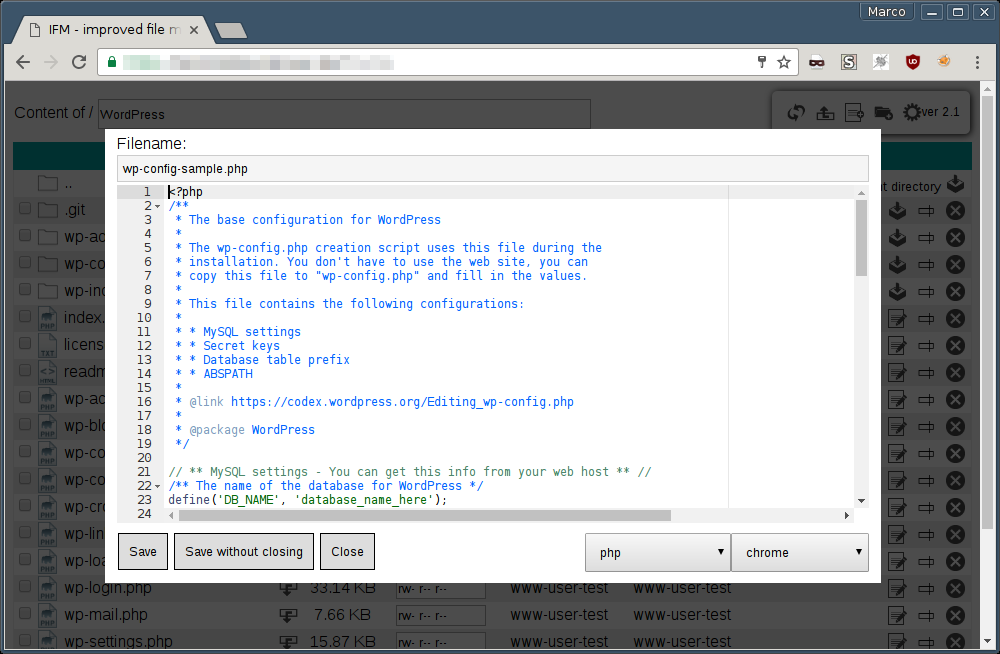Select the wp-login.php checkbox

25,586
